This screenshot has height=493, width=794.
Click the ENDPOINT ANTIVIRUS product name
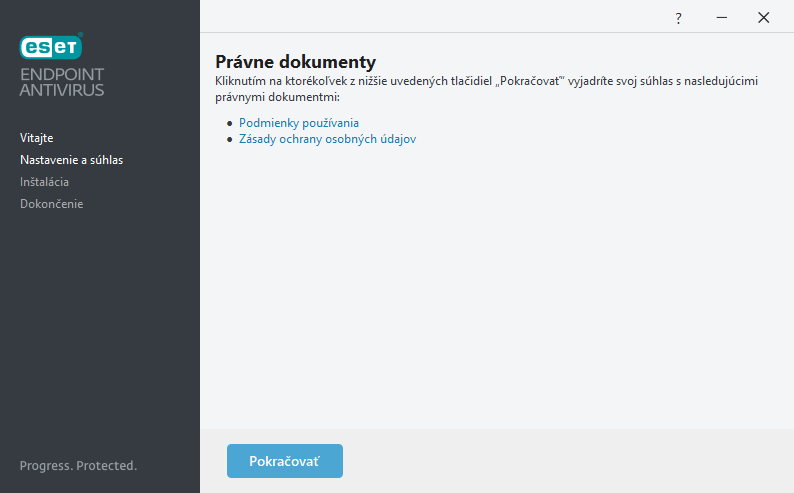click(x=62, y=82)
